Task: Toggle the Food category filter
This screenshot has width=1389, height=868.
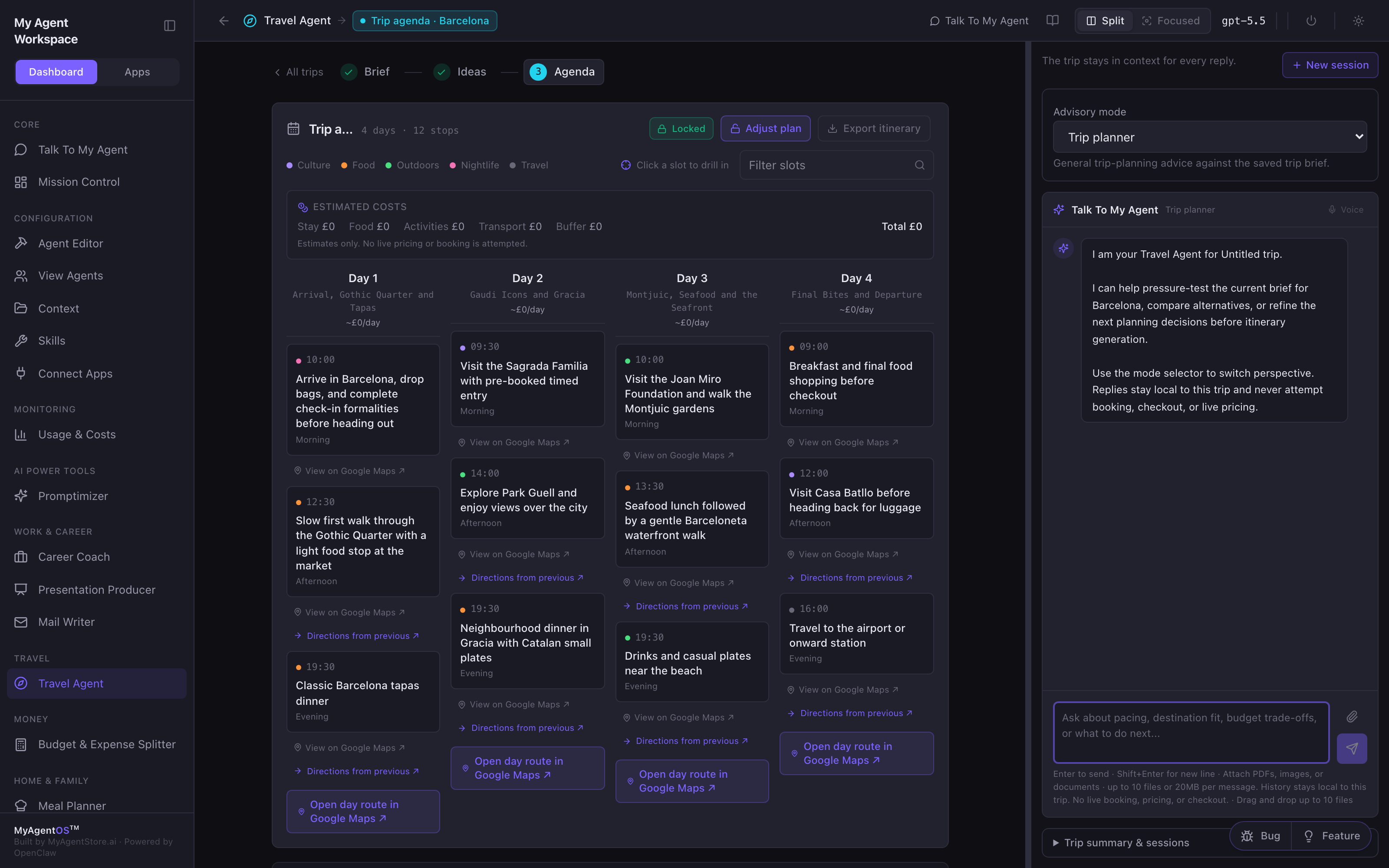Action: 358,165
